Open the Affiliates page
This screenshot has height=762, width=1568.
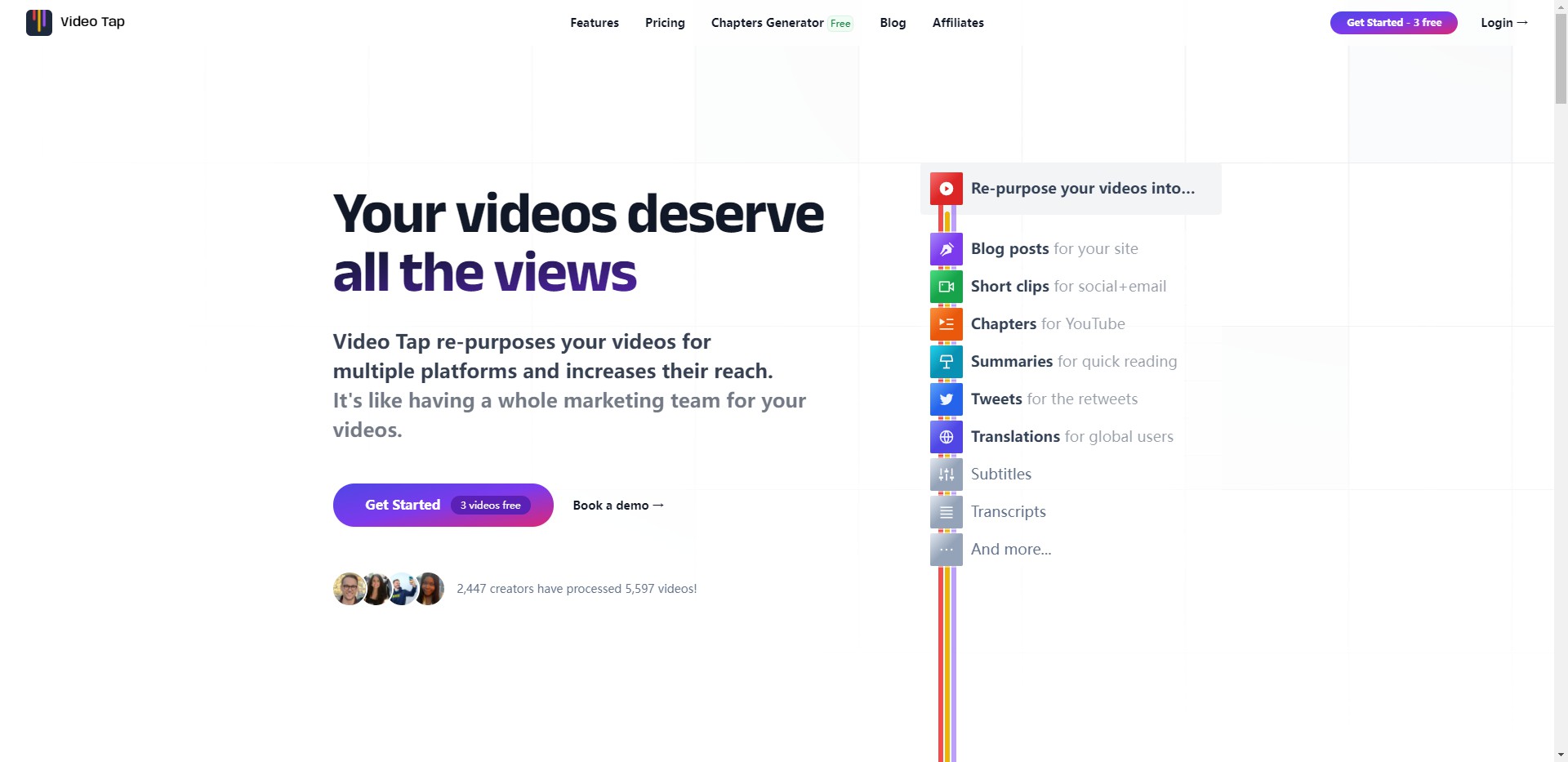958,22
